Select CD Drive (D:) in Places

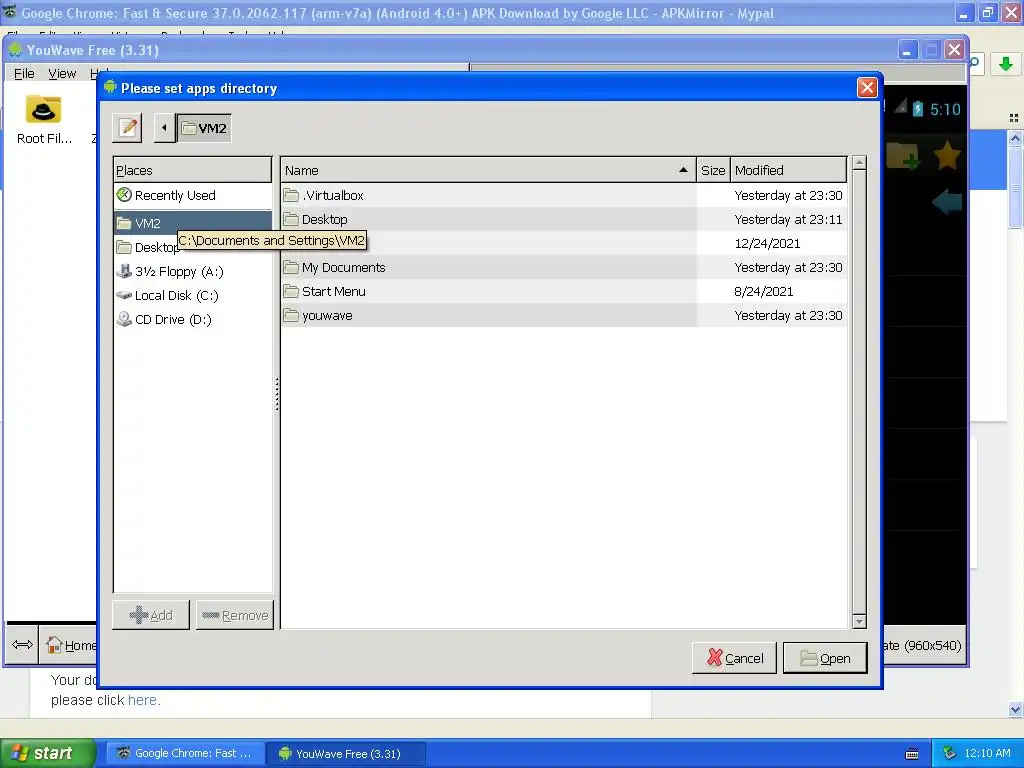pyautogui.click(x=193, y=320)
